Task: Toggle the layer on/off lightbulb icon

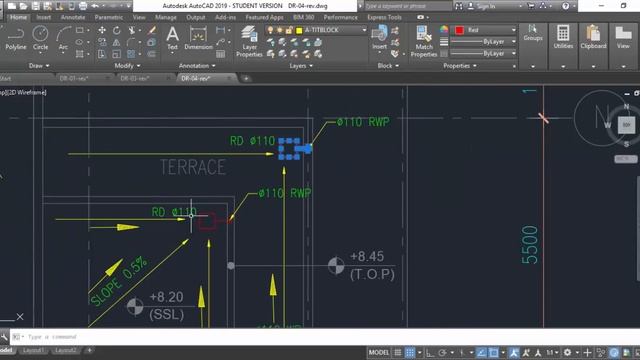Action: [x=270, y=30]
